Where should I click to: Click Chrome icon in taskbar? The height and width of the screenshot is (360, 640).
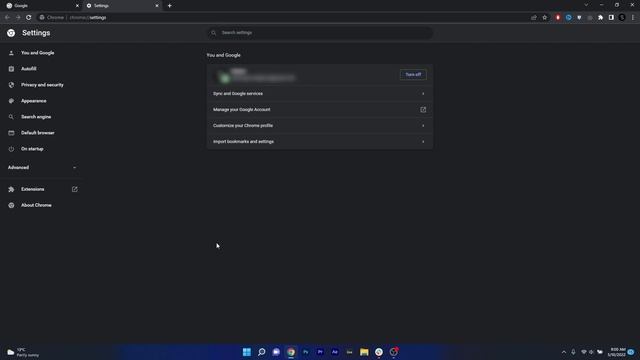[x=291, y=352]
